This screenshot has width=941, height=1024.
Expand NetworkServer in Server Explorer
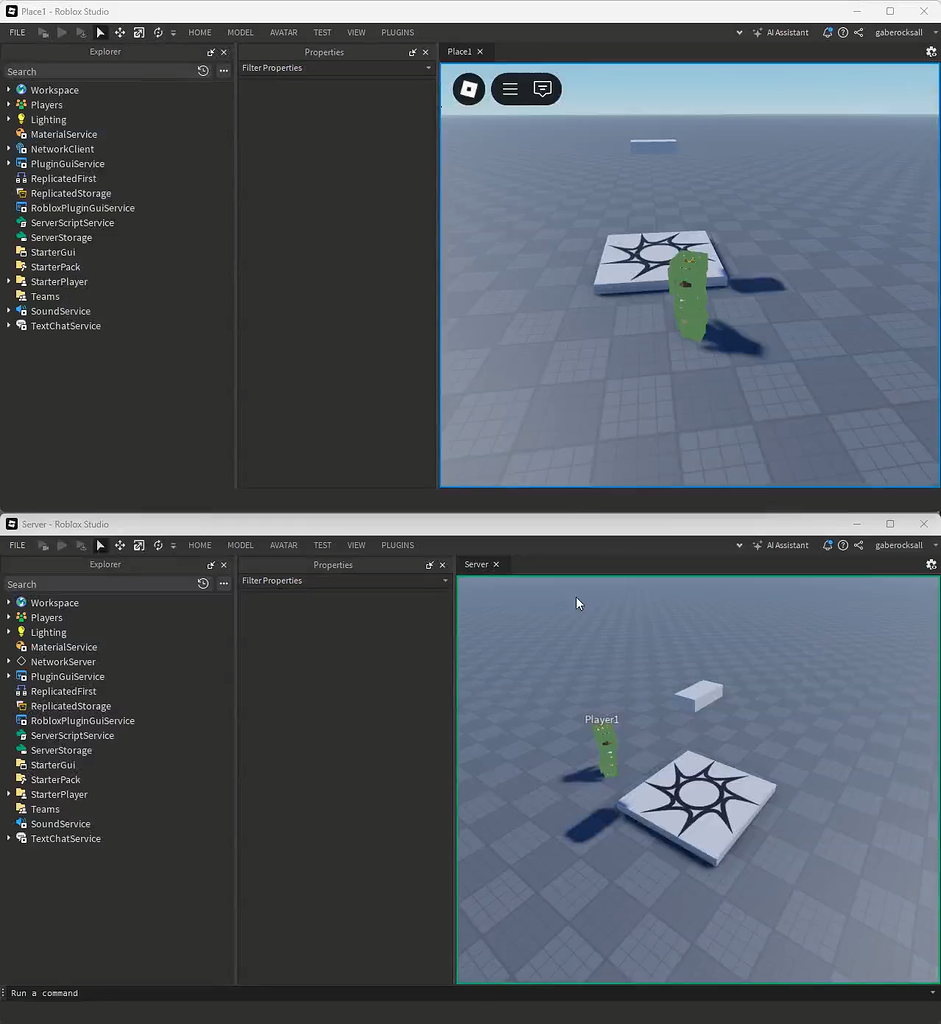click(x=8, y=662)
